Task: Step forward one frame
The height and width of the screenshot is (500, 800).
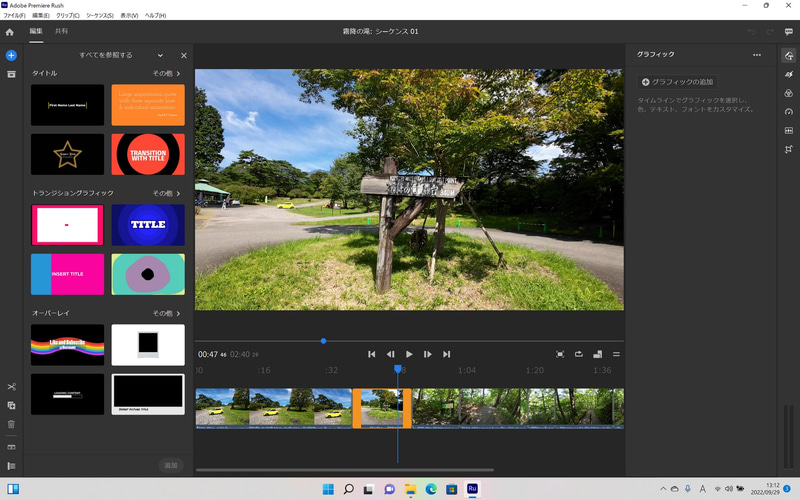Action: [x=428, y=354]
